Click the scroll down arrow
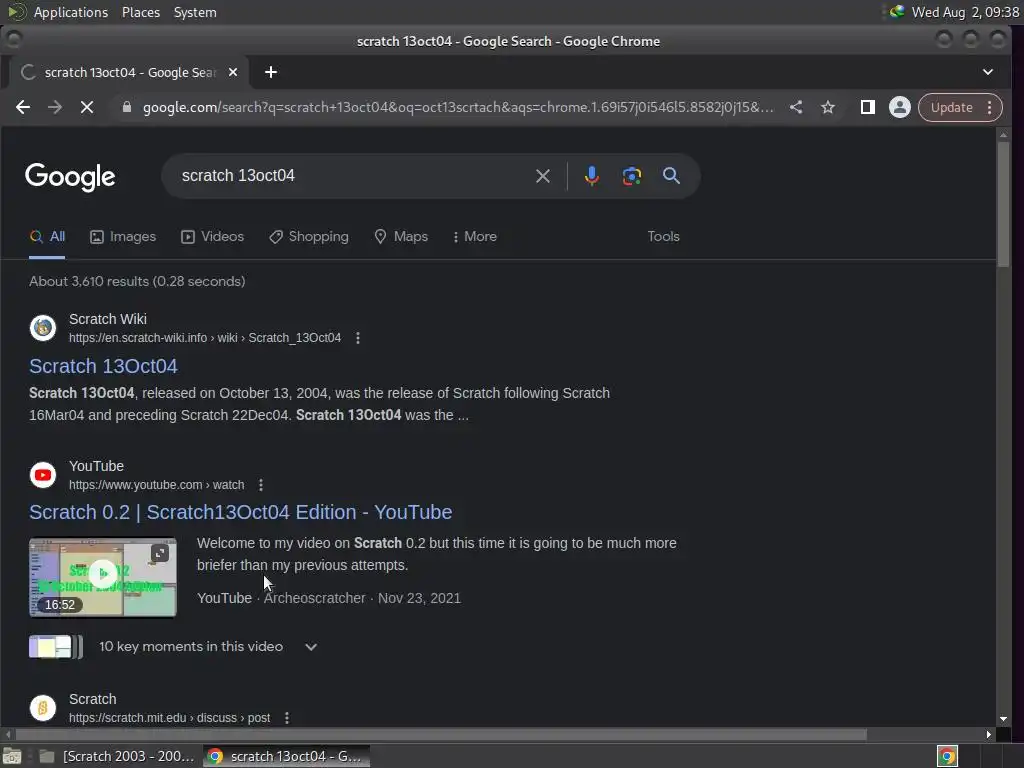Viewport: 1024px width, 768px height. point(1003,719)
